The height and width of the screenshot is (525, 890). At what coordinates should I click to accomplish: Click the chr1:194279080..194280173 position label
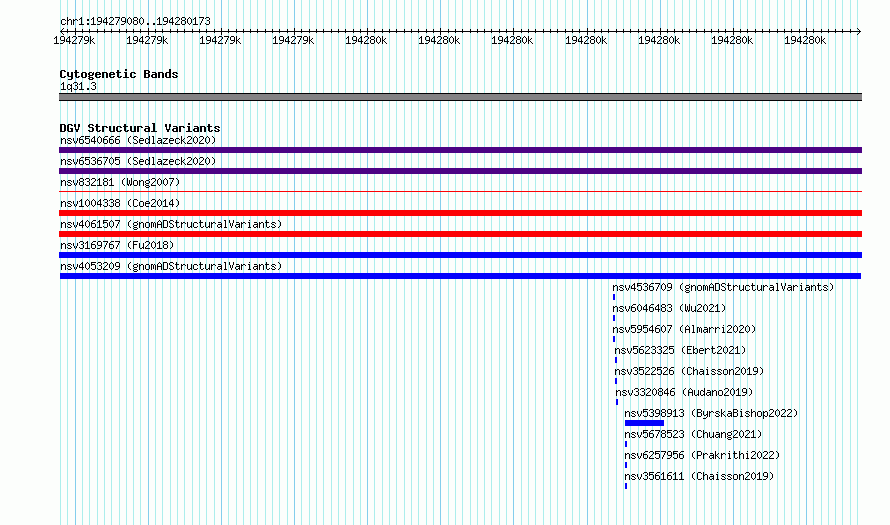135,21
